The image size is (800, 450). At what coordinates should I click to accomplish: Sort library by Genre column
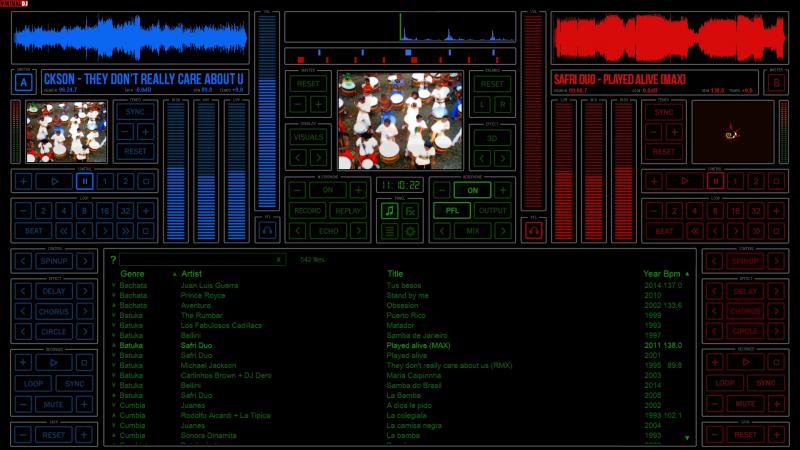click(x=132, y=274)
